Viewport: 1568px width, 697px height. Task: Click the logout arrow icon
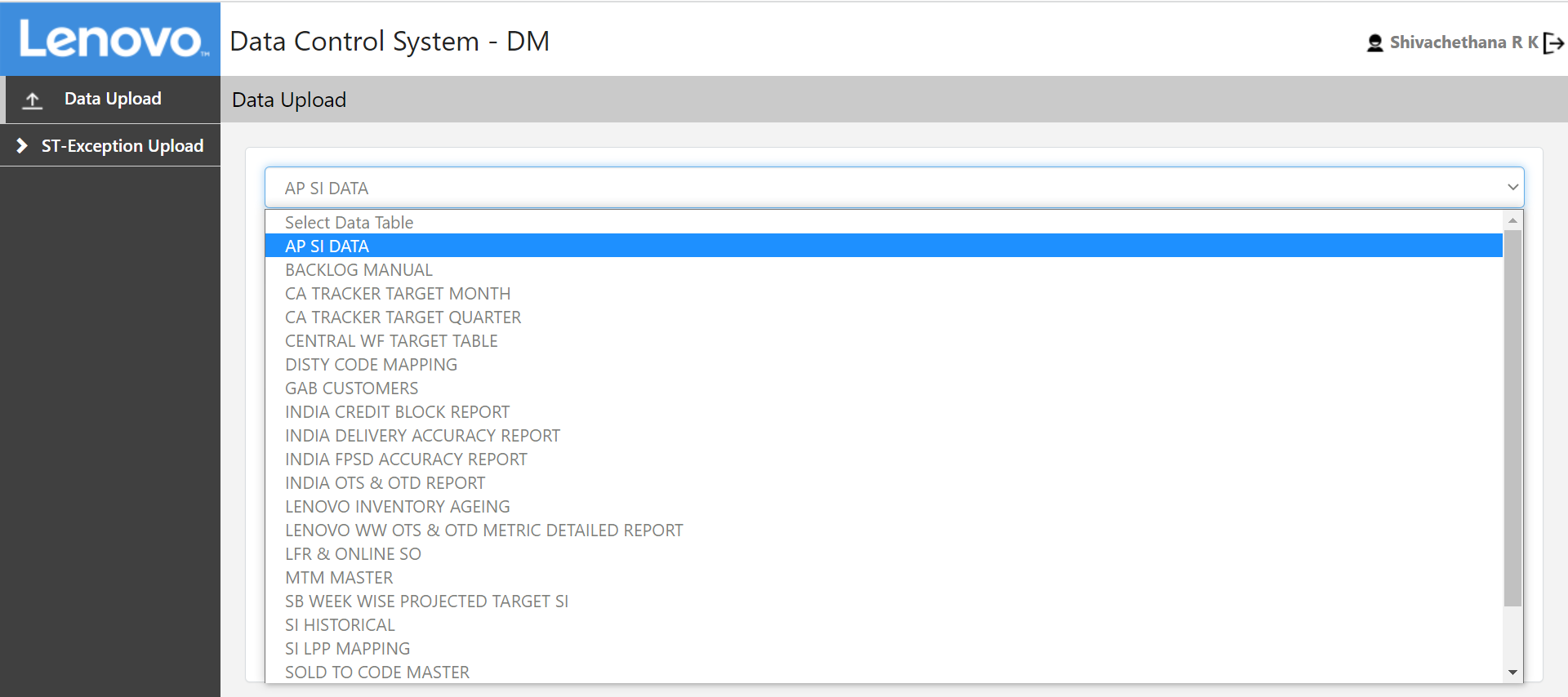pos(1553,43)
